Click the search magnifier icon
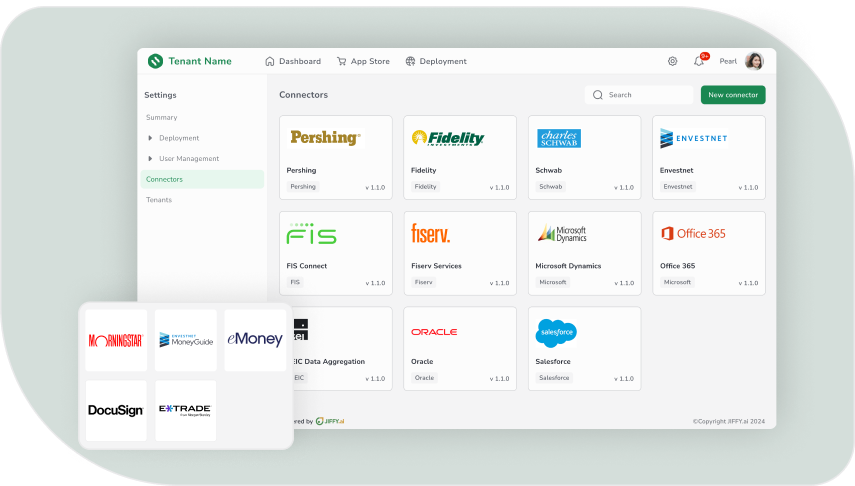 click(598, 95)
